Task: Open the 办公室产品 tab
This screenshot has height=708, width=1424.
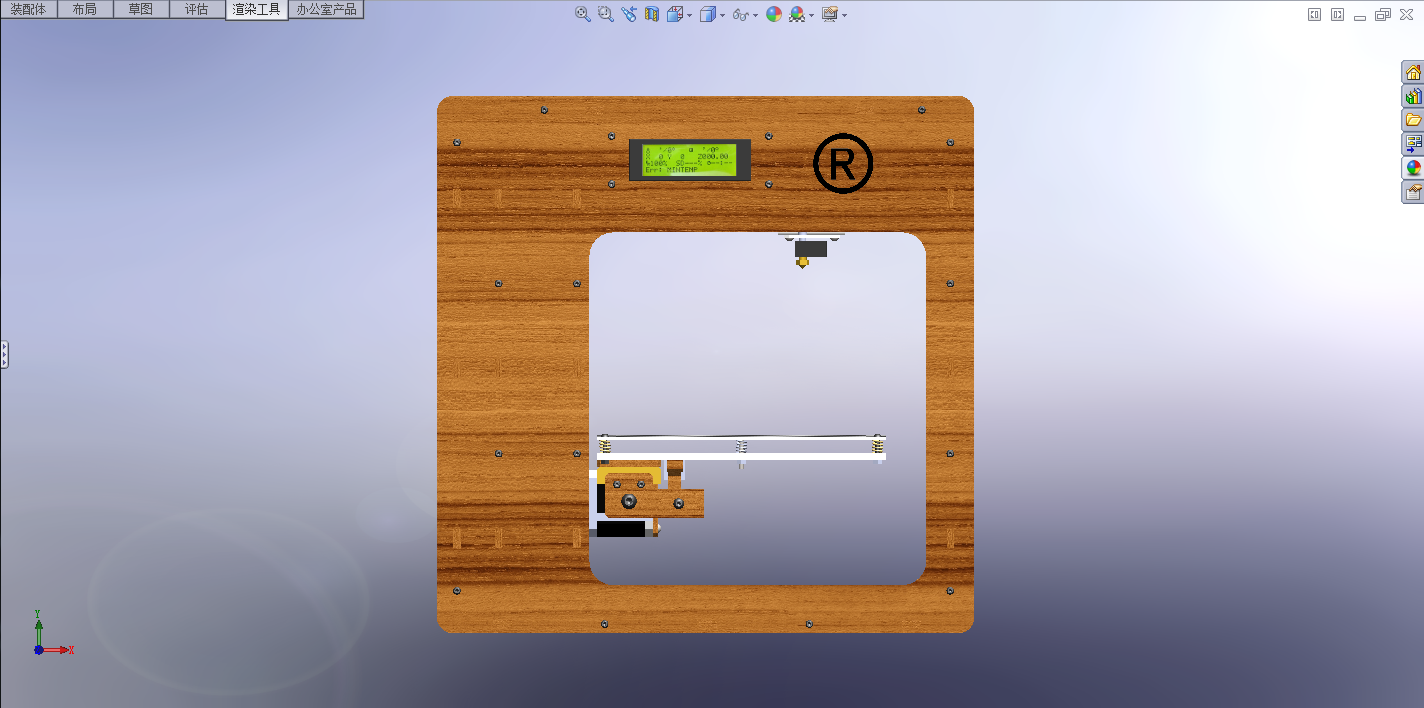Action: point(326,10)
